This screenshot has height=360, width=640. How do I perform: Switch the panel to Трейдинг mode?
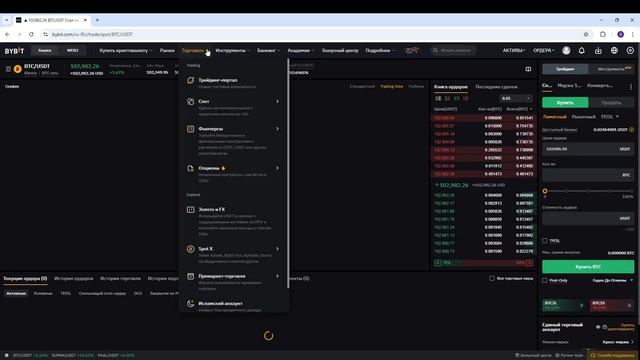tap(565, 69)
